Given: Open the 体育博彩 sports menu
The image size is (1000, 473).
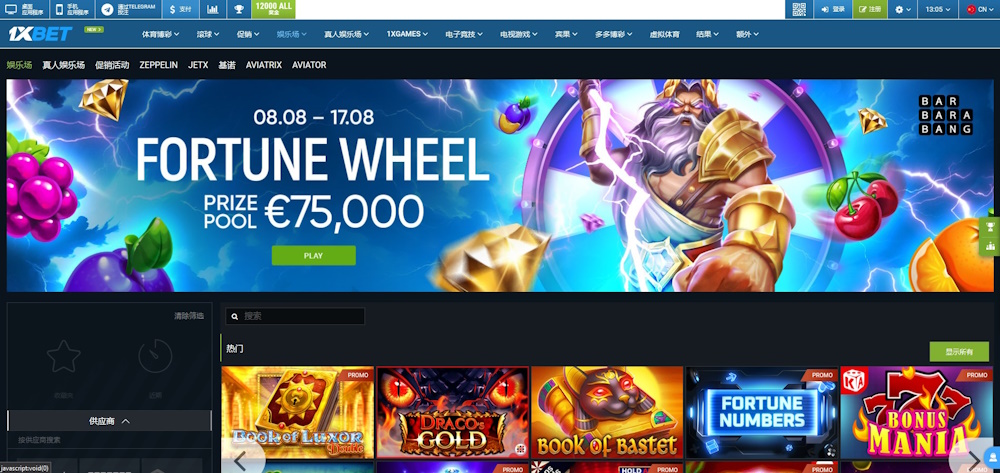Looking at the screenshot, I should pyautogui.click(x=161, y=34).
